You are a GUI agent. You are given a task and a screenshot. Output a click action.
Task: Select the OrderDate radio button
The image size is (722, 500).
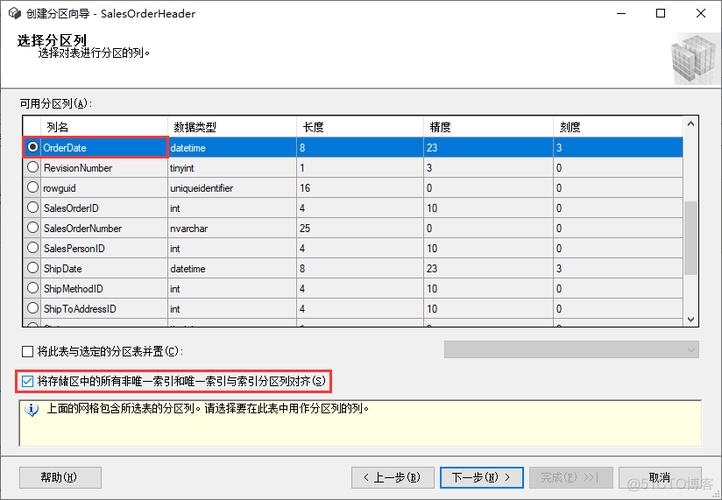(33, 147)
